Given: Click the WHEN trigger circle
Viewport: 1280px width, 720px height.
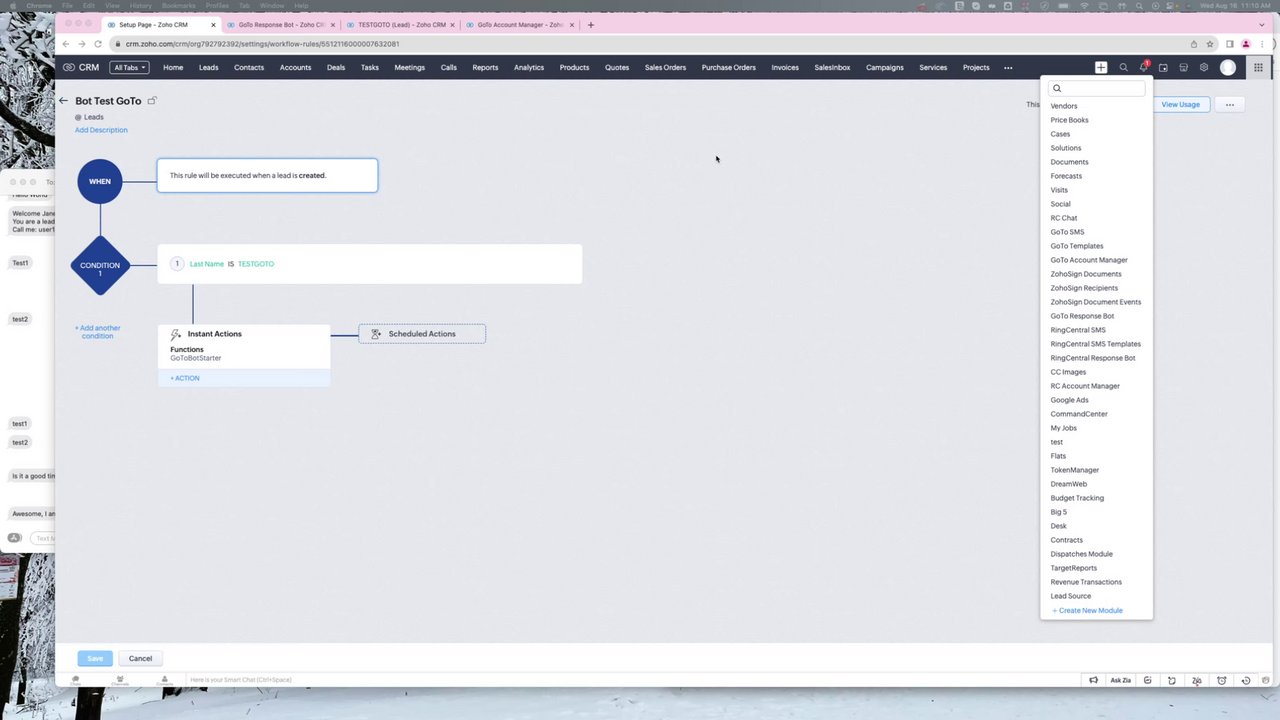Looking at the screenshot, I should click(x=100, y=181).
